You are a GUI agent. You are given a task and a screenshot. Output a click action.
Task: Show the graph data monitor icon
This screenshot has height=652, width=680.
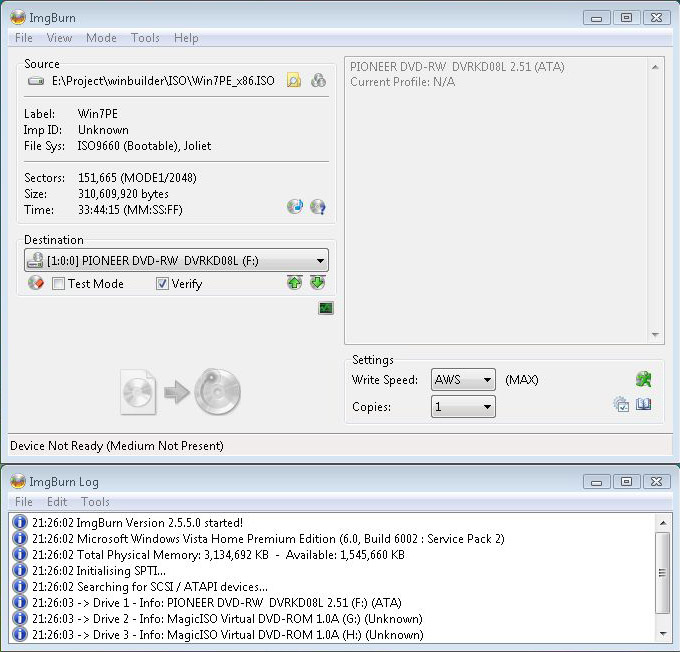click(326, 308)
